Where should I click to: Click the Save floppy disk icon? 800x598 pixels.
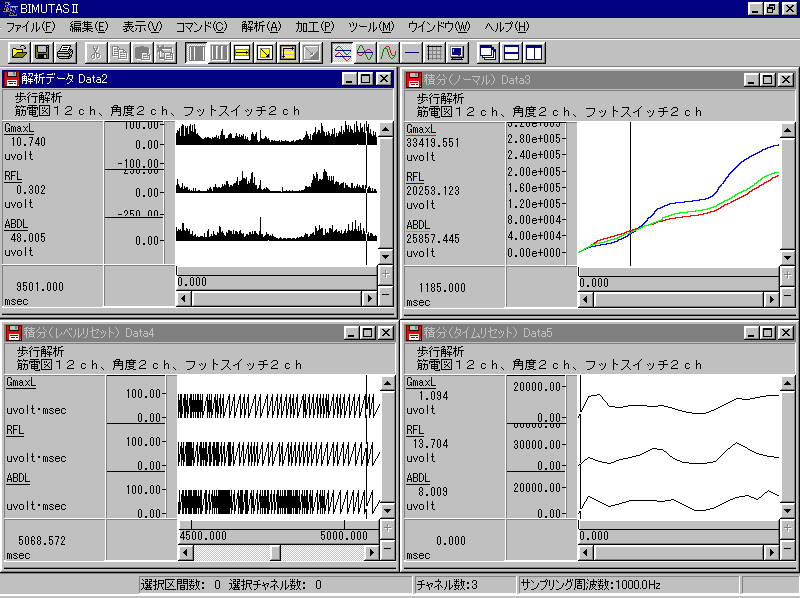click(42, 52)
